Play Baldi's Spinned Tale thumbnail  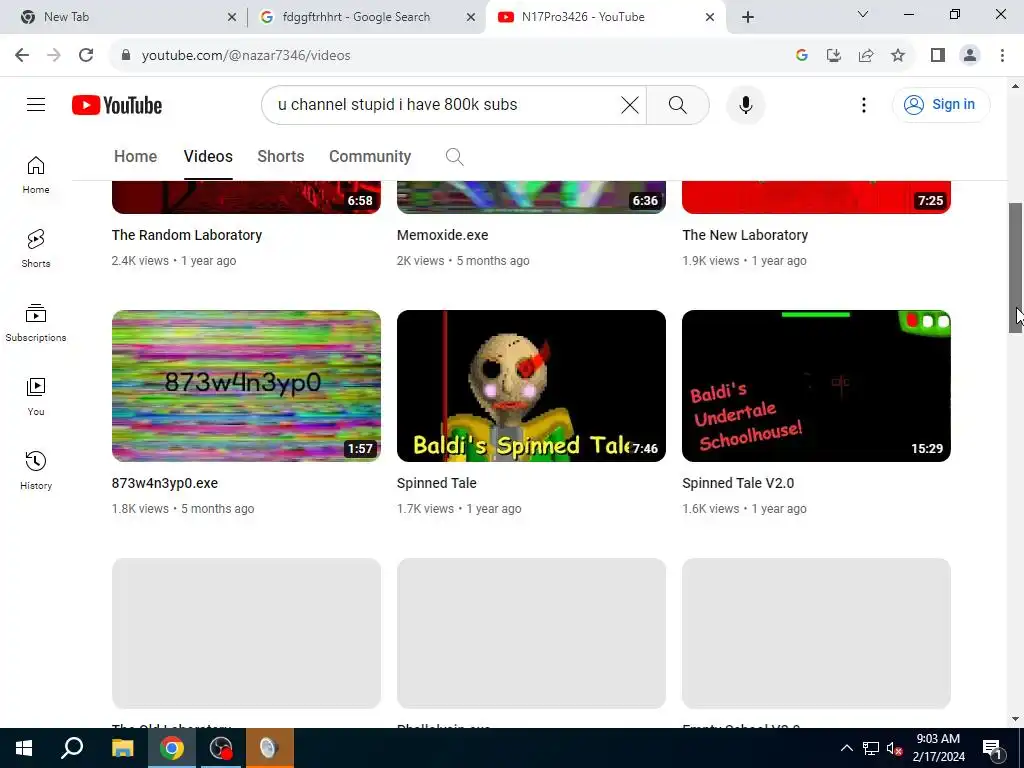pos(531,385)
